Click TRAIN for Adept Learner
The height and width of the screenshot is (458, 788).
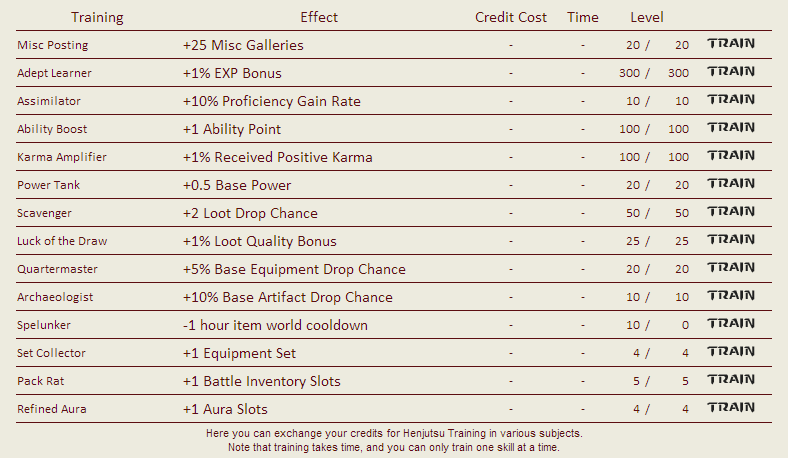[731, 72]
